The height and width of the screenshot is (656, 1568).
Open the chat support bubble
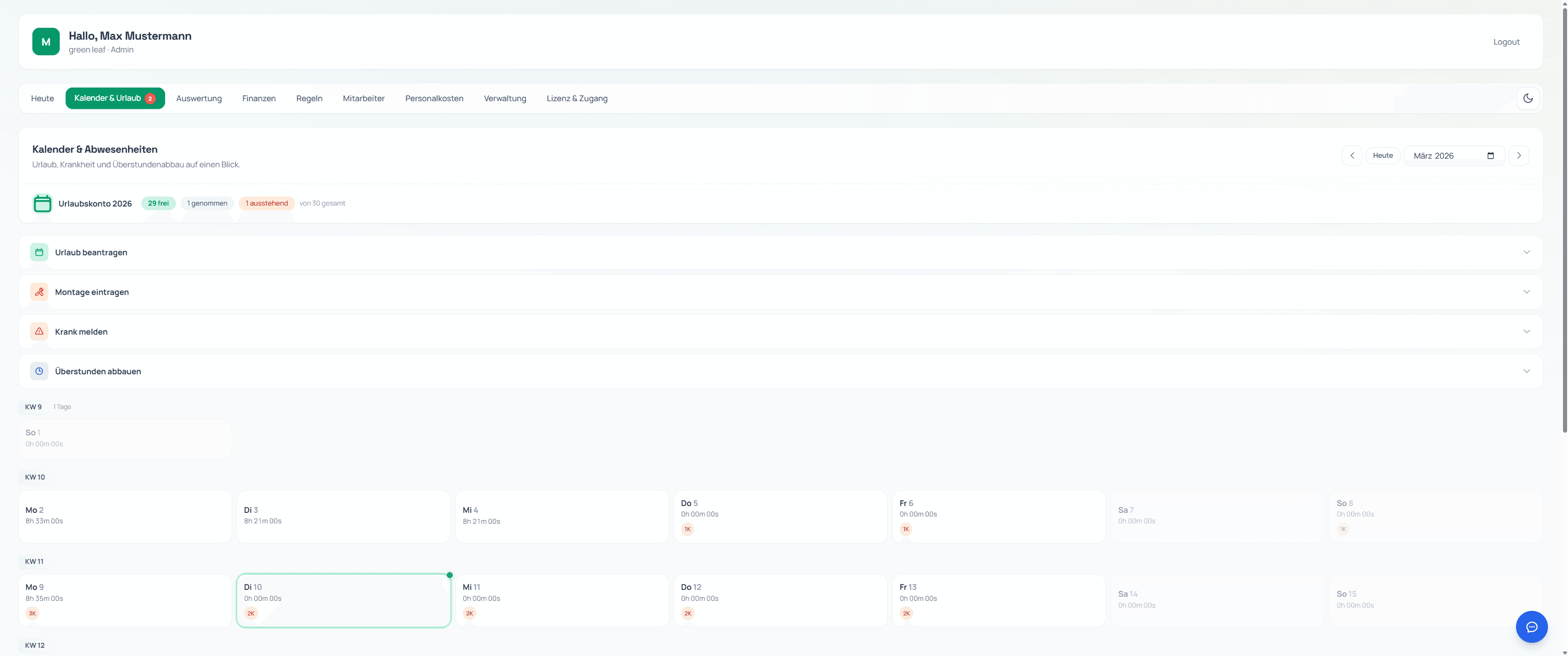coord(1532,626)
